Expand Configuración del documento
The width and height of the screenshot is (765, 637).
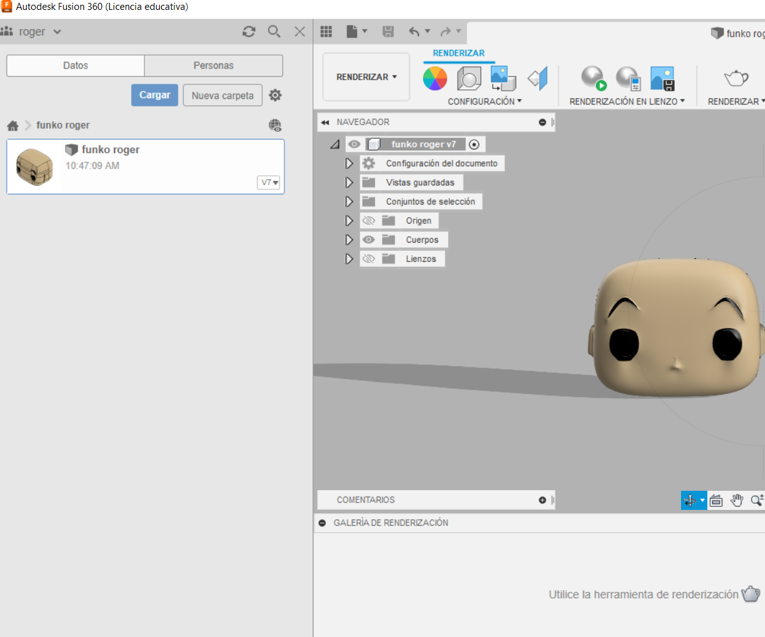point(349,163)
